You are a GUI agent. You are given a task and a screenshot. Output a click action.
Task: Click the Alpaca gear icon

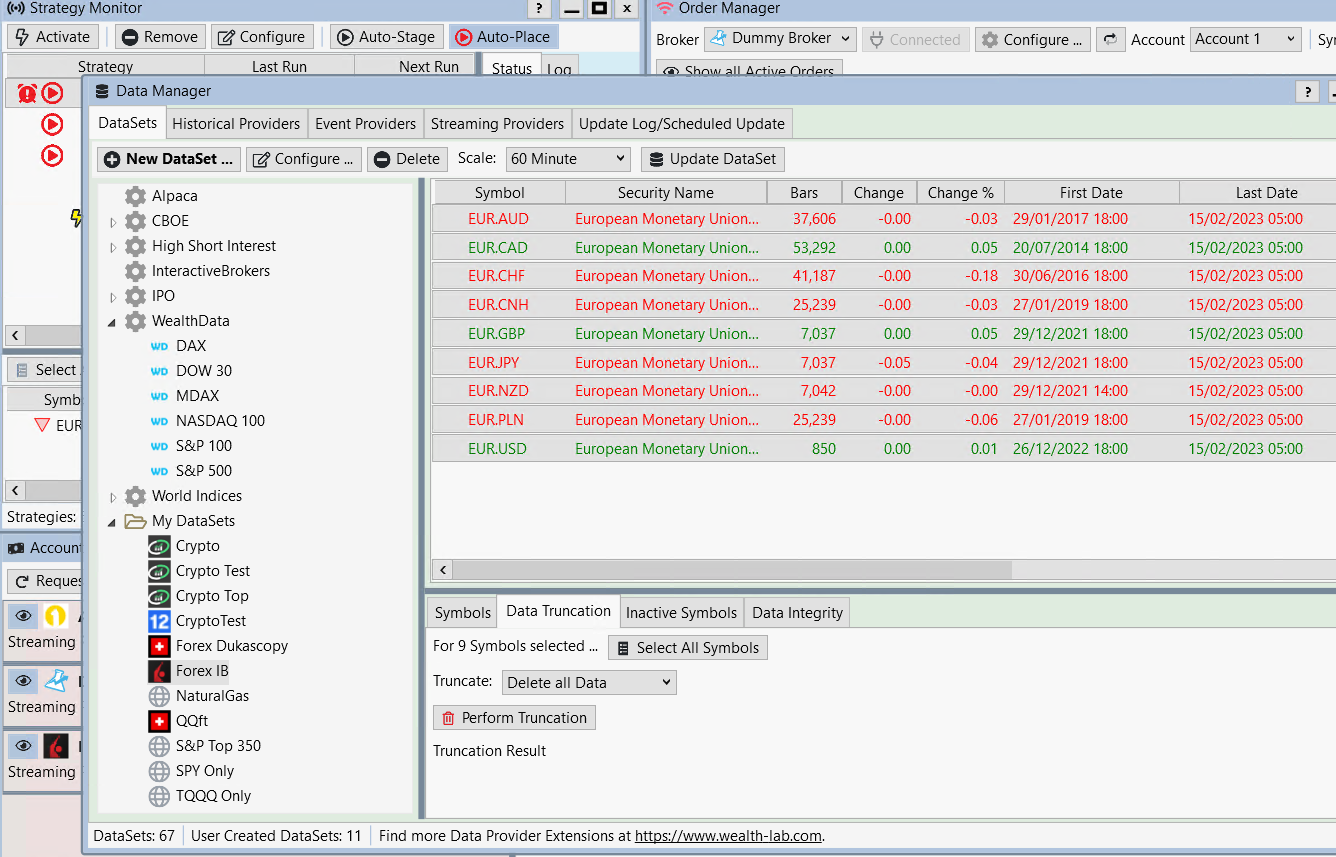coord(135,196)
